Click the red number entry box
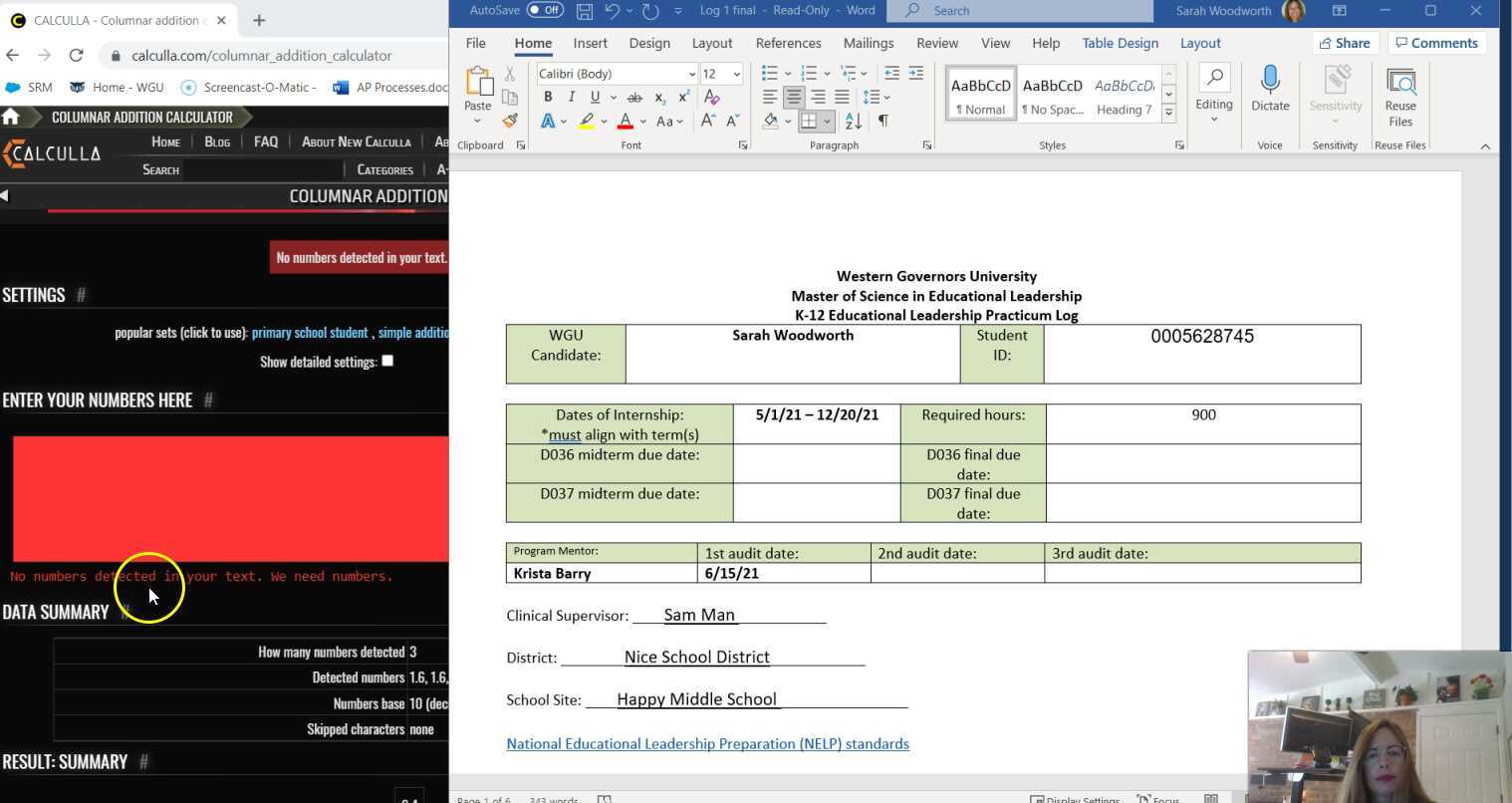This screenshot has width=1512, height=803. (230, 498)
